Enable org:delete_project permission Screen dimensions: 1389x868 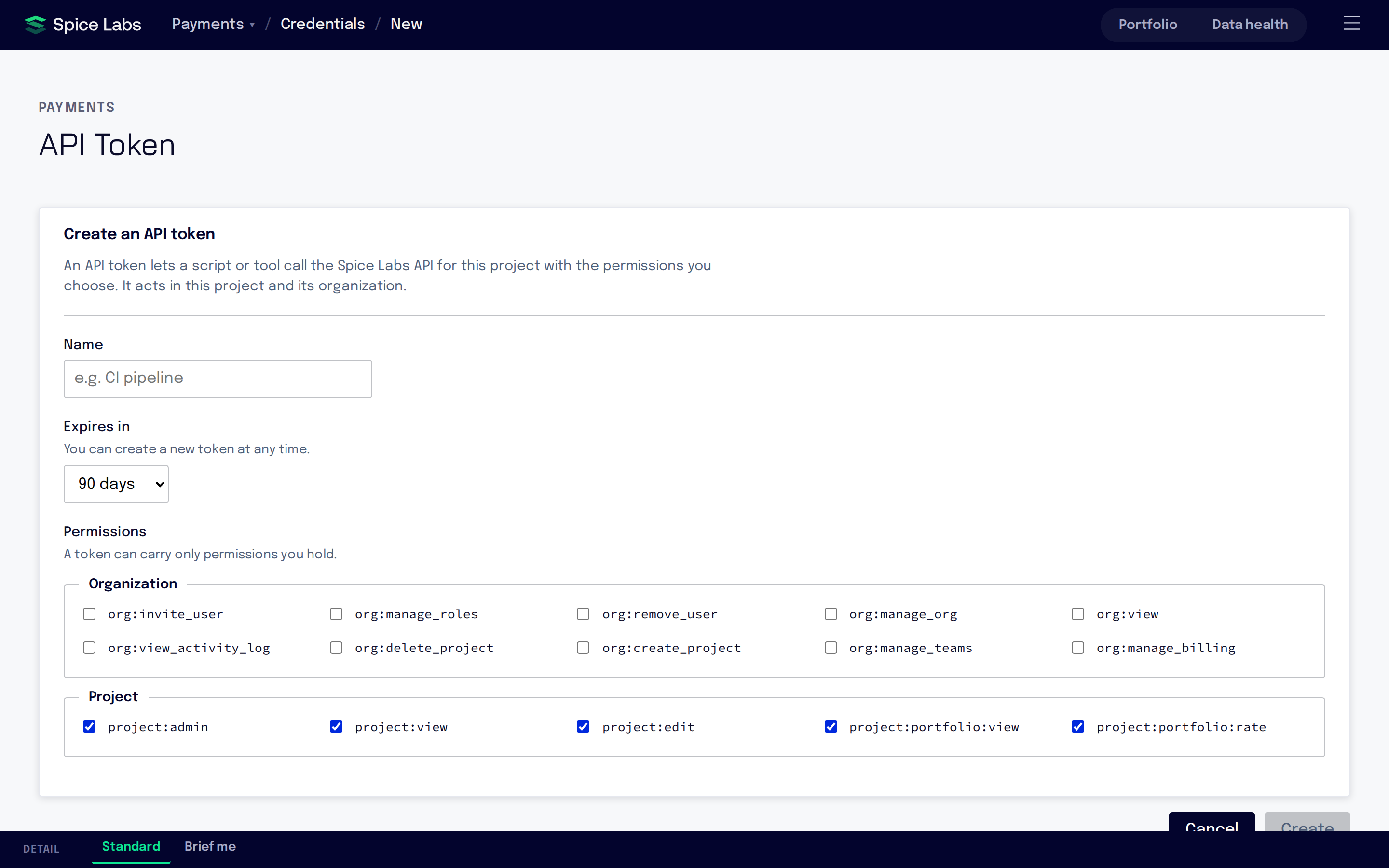(x=336, y=648)
